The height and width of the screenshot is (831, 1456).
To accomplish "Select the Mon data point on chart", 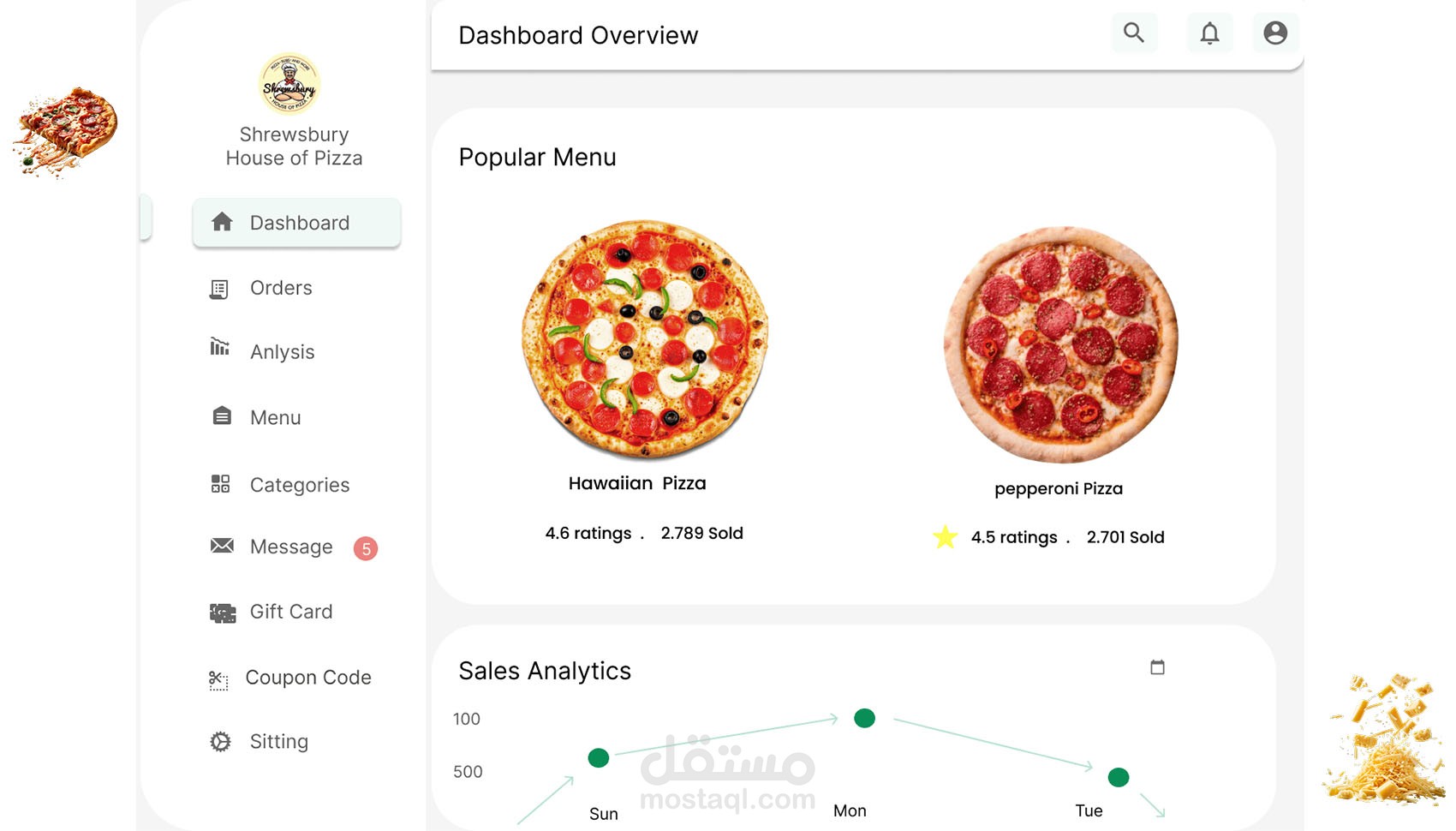I will [x=864, y=718].
